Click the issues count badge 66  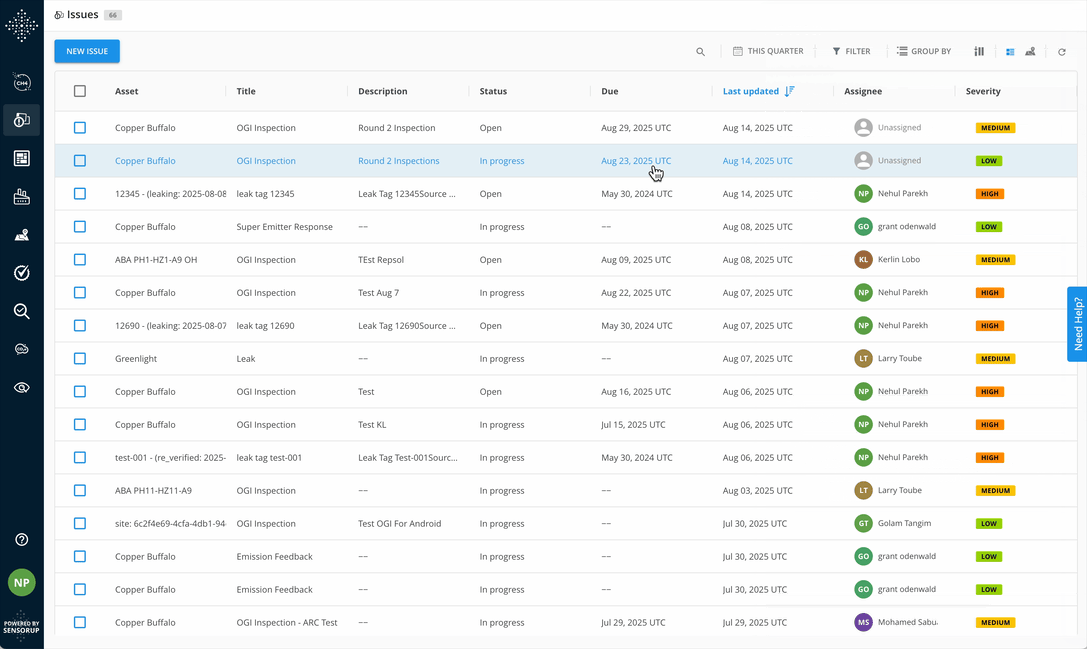(x=112, y=15)
